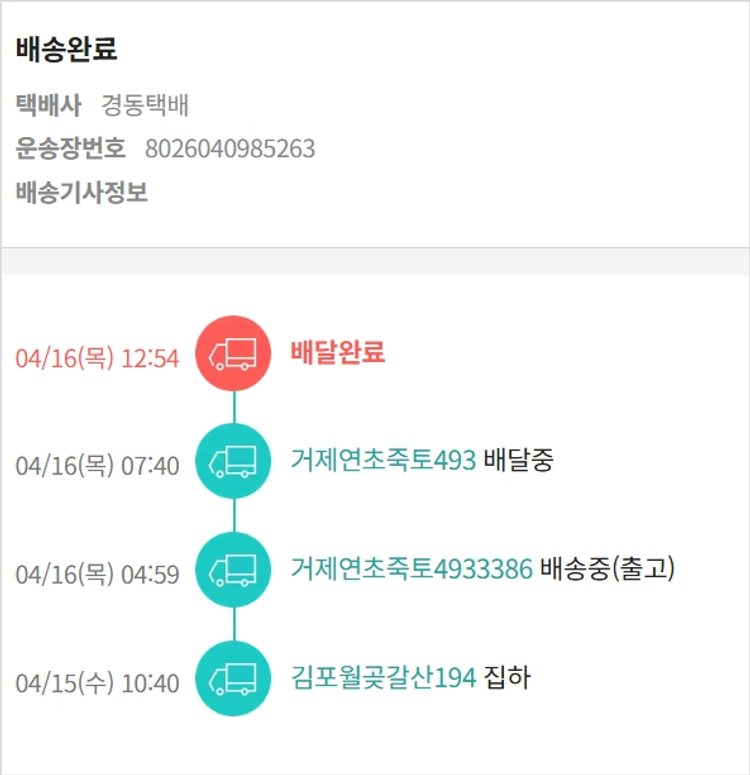
Task: Open the 거제연초죽토493 branch link
Action: click(x=383, y=461)
